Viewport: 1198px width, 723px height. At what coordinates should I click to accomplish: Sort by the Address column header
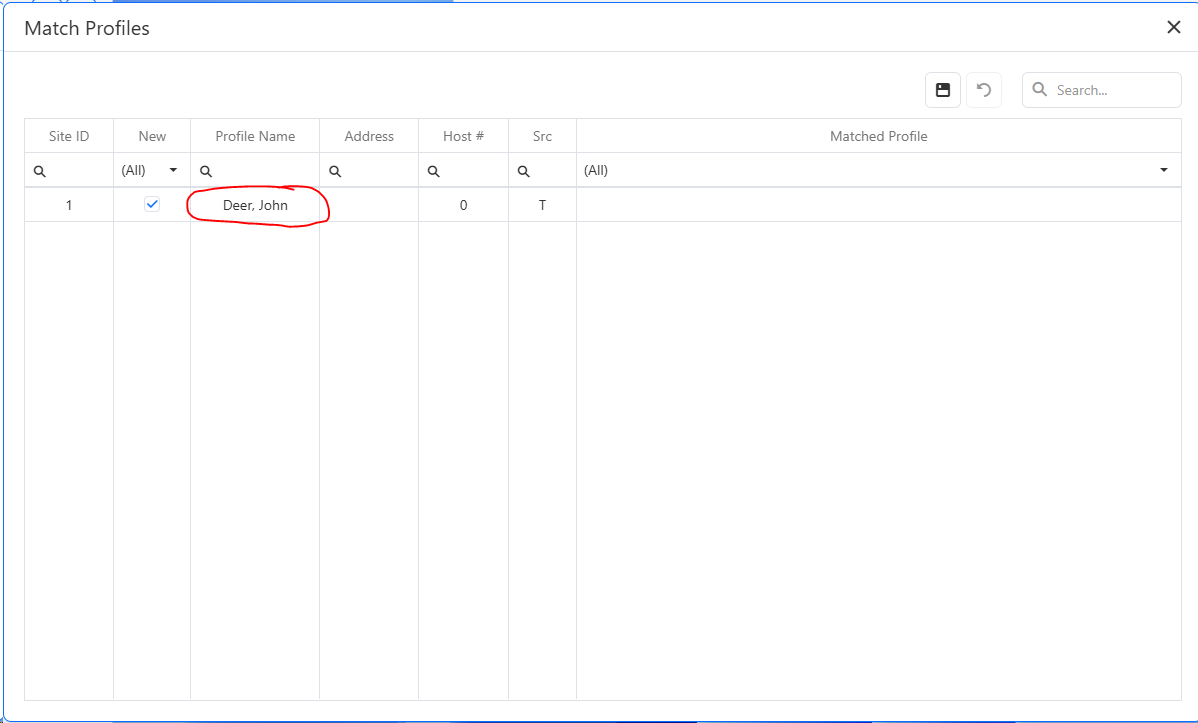coord(369,136)
